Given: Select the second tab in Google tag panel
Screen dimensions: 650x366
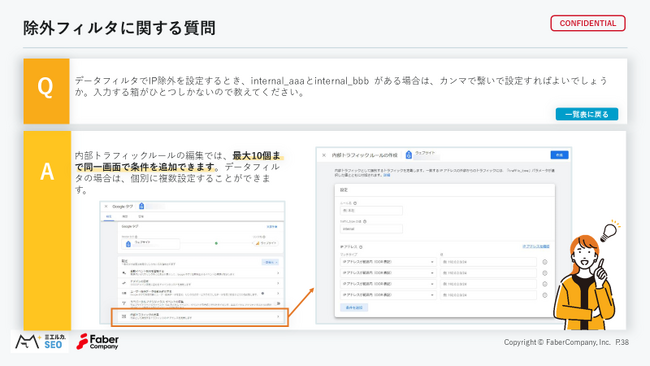Looking at the screenshot, I should tap(125, 216).
